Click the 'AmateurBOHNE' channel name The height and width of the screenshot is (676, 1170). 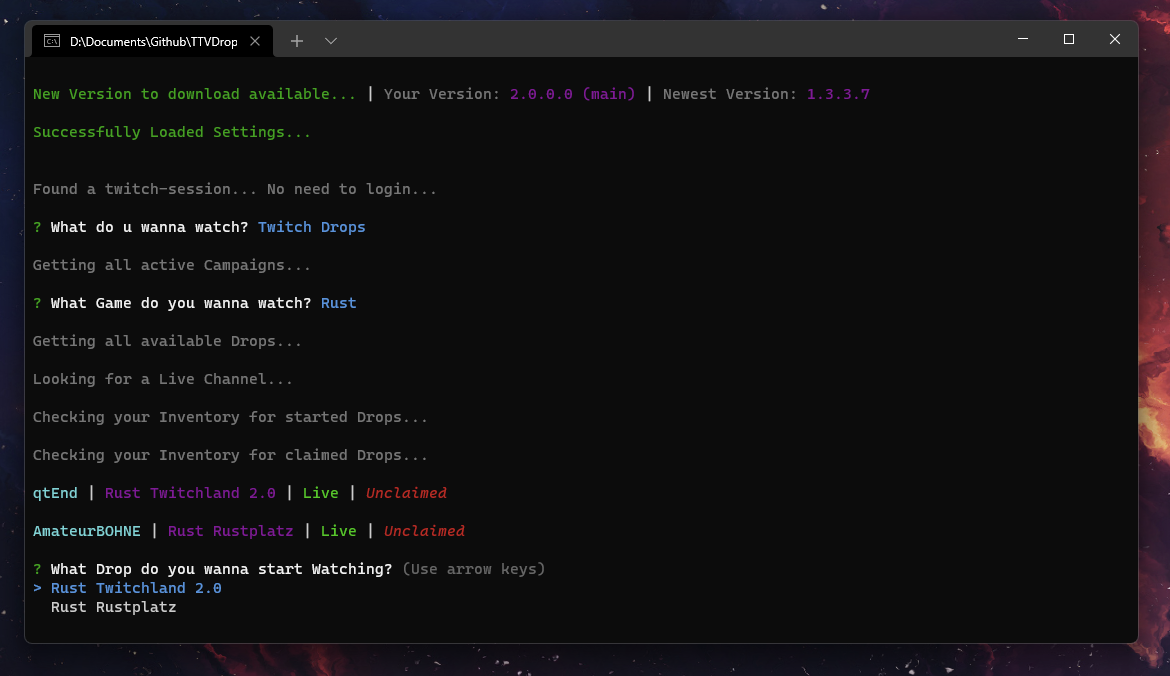87,531
